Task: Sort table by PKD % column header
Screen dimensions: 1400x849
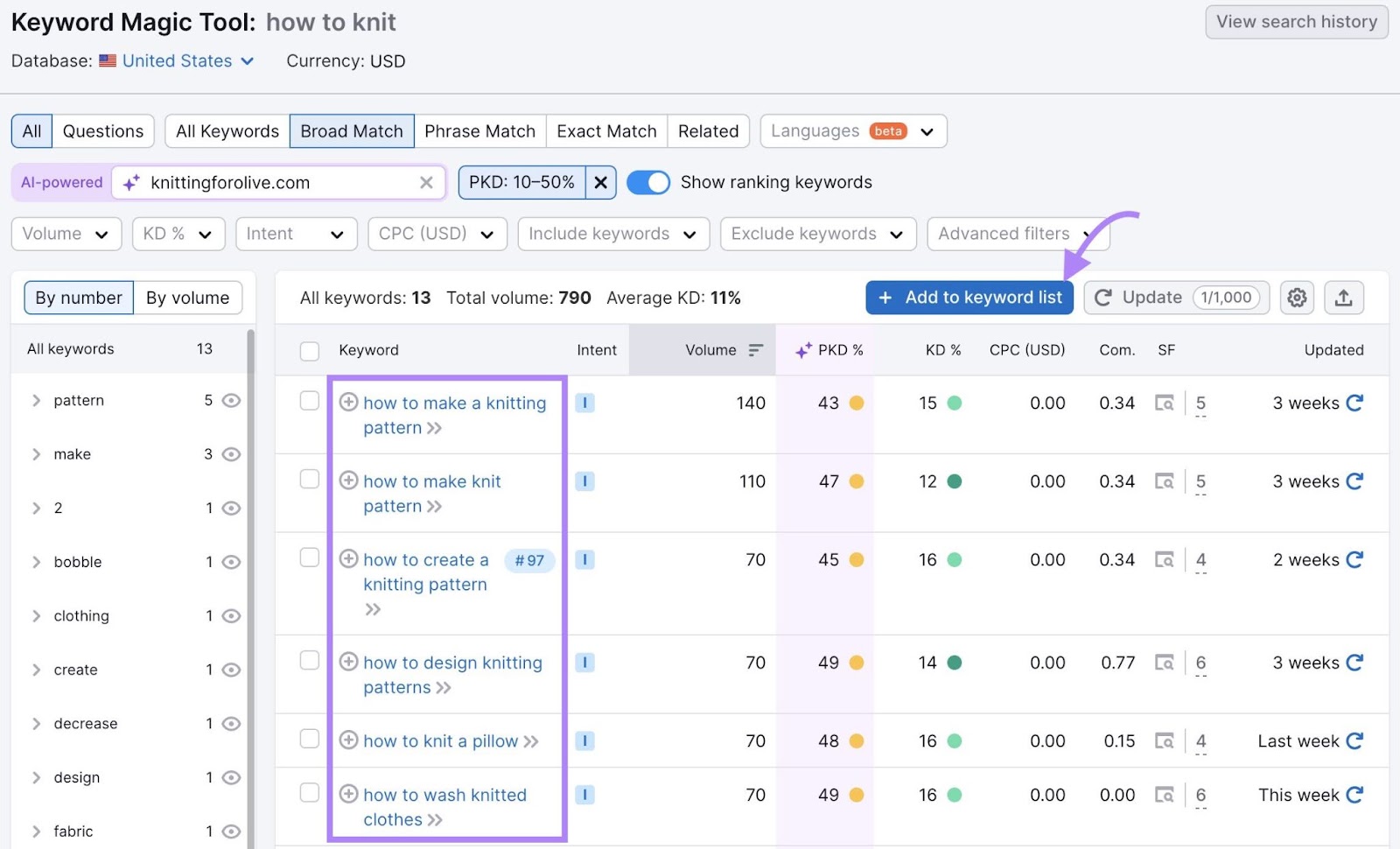Action: (x=829, y=350)
